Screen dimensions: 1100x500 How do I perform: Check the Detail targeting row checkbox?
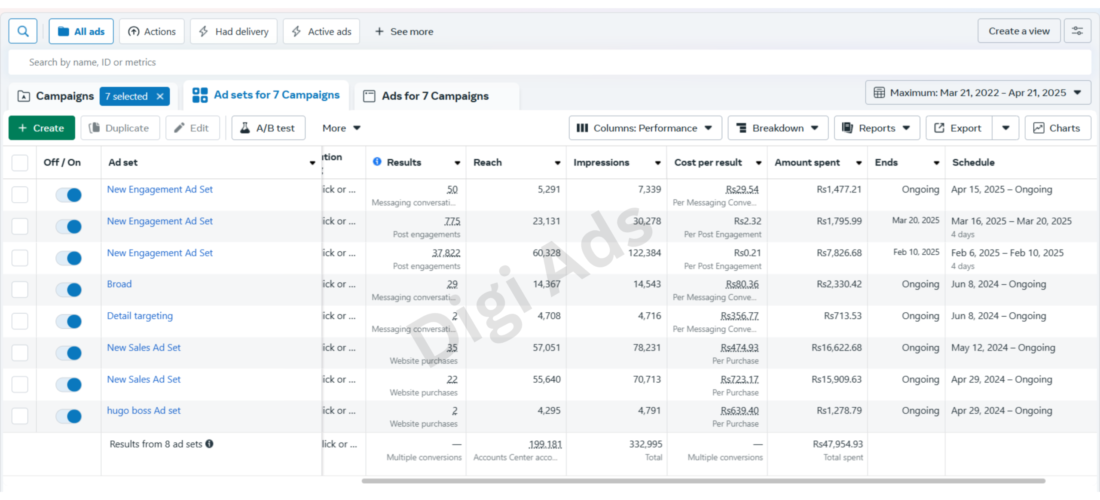[x=20, y=321]
